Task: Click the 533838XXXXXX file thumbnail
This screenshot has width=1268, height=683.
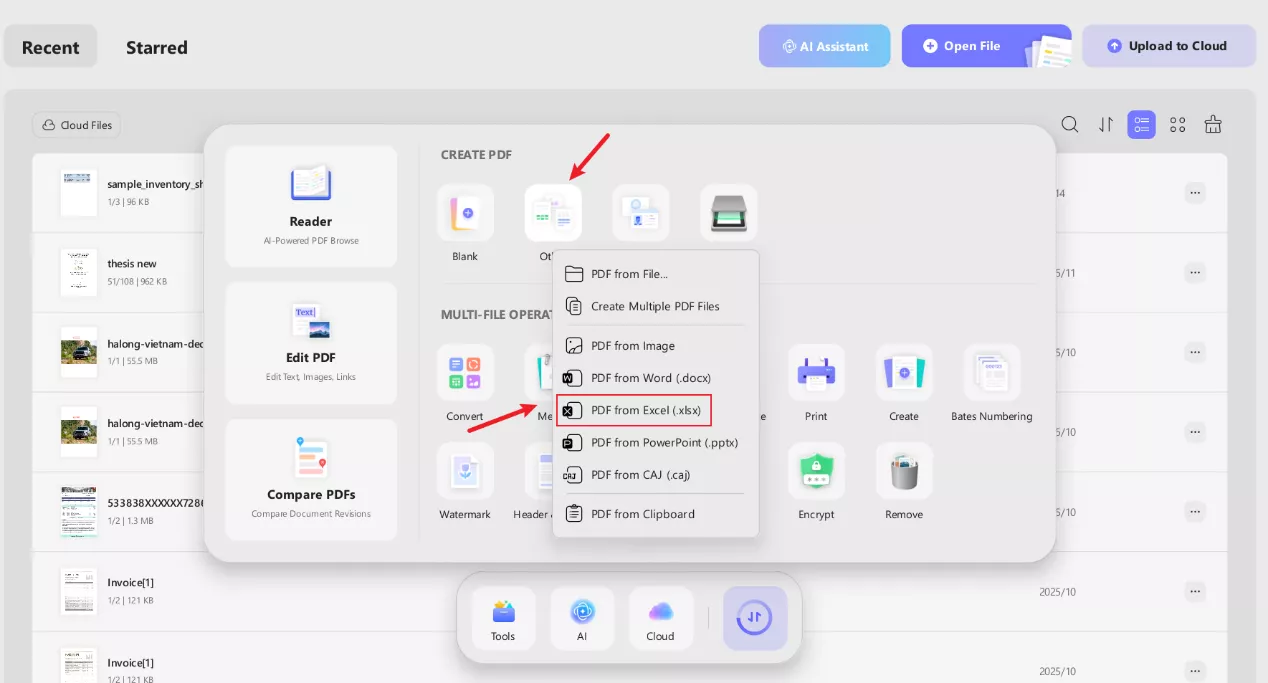Action: click(x=78, y=511)
